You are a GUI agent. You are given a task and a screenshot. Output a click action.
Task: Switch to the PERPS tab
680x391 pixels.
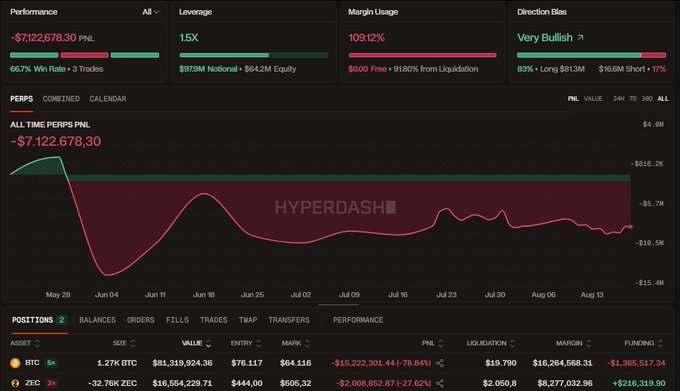21,99
